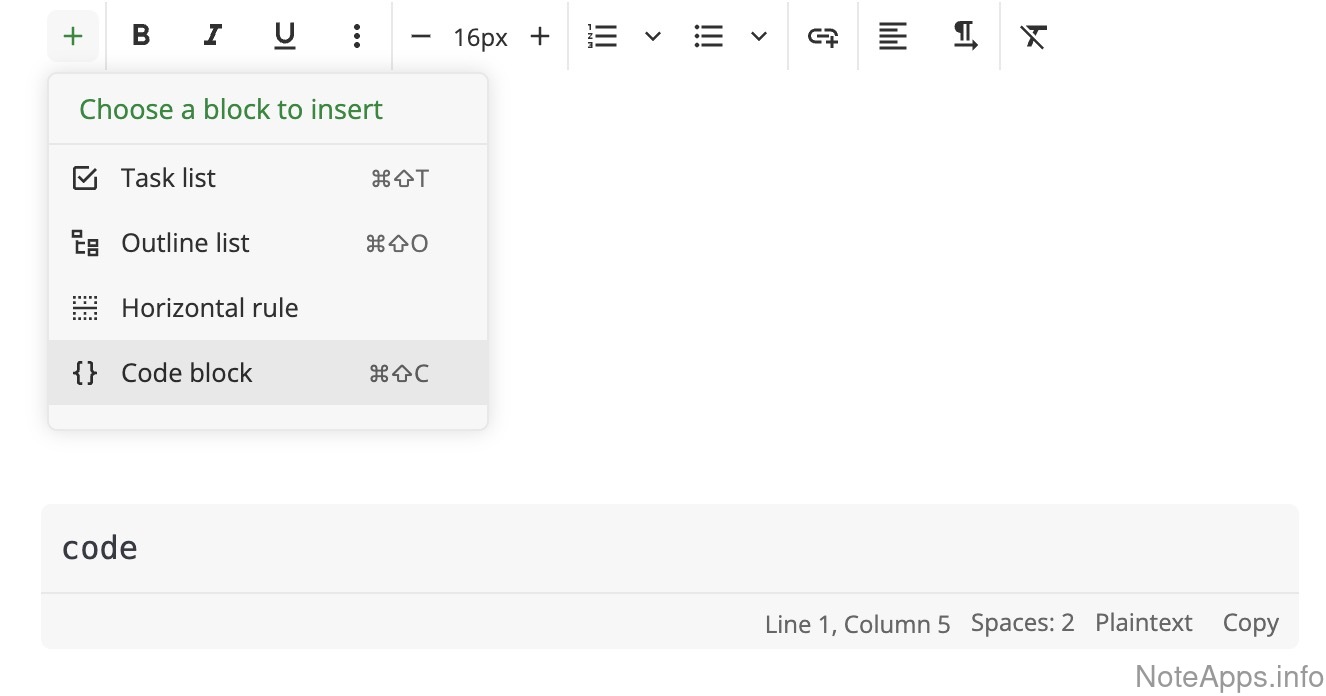Select Task list from the insert menu
Viewport: 1326px width, 696px height.
(168, 178)
